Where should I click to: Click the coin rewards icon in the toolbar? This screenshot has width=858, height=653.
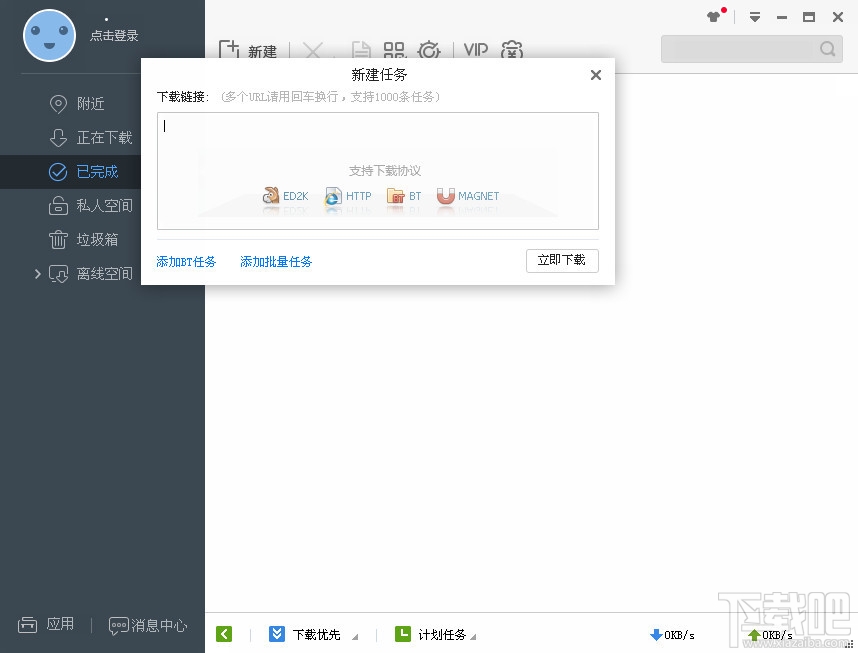(x=512, y=50)
